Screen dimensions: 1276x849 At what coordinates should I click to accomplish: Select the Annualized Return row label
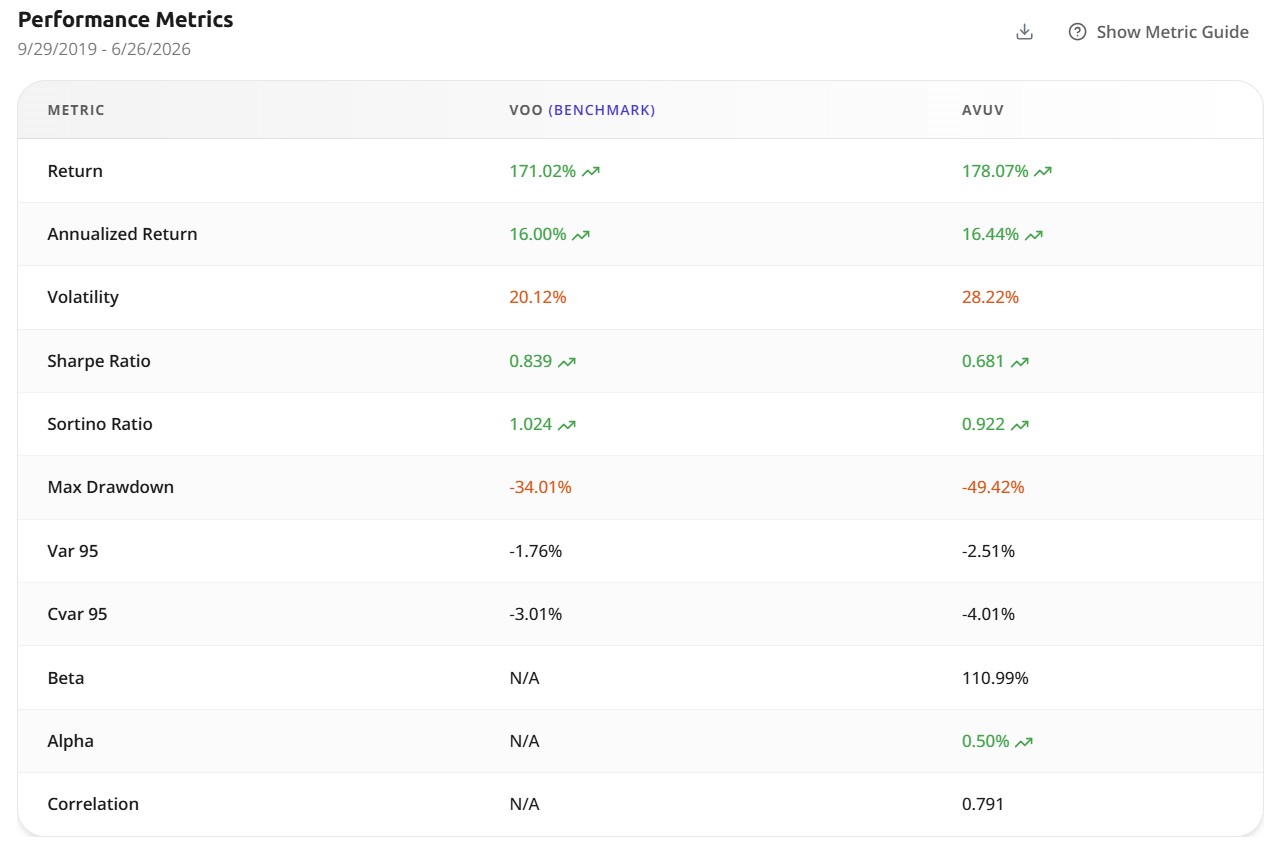(x=122, y=234)
